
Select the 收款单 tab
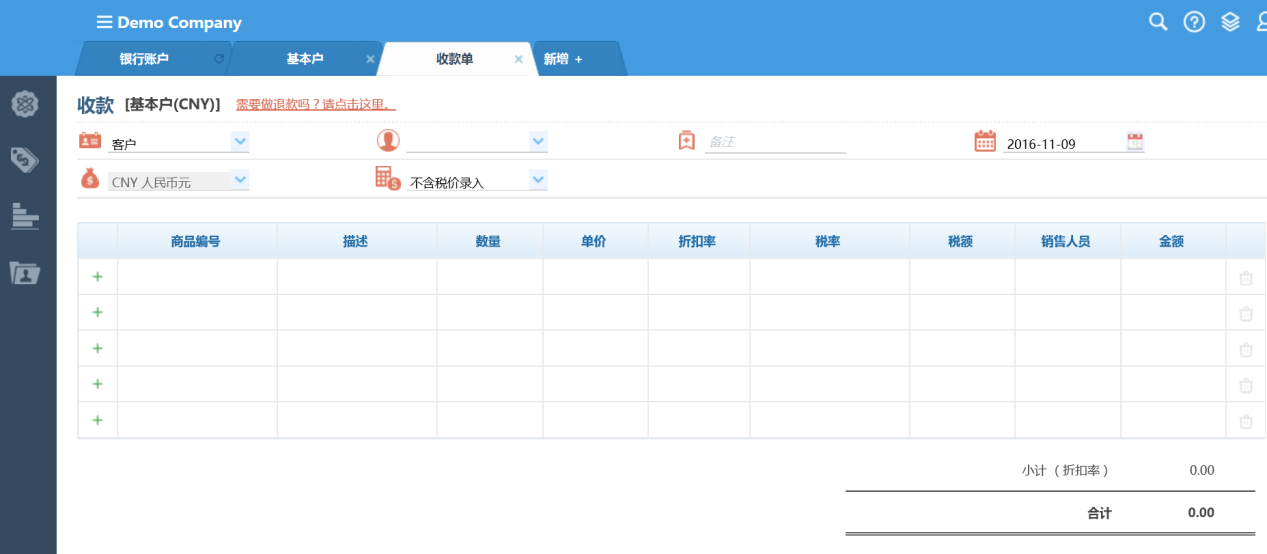(x=455, y=59)
